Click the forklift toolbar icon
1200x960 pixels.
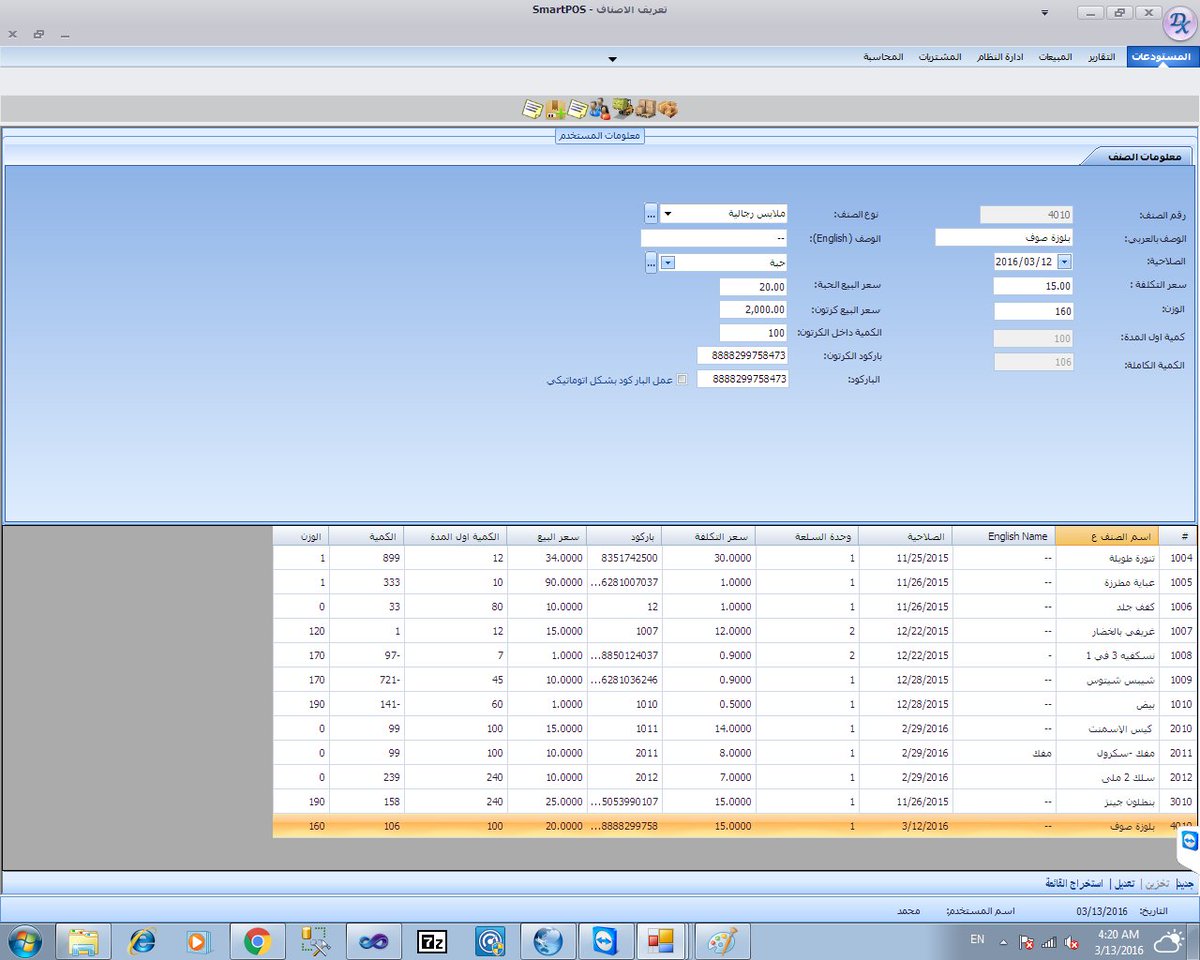click(622, 108)
